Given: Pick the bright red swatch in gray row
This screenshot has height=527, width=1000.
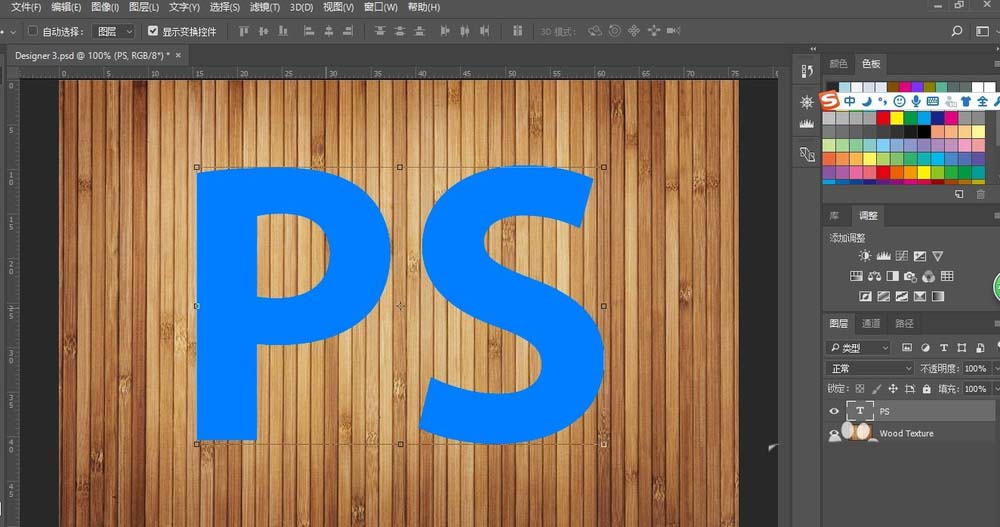Looking at the screenshot, I should [x=883, y=118].
